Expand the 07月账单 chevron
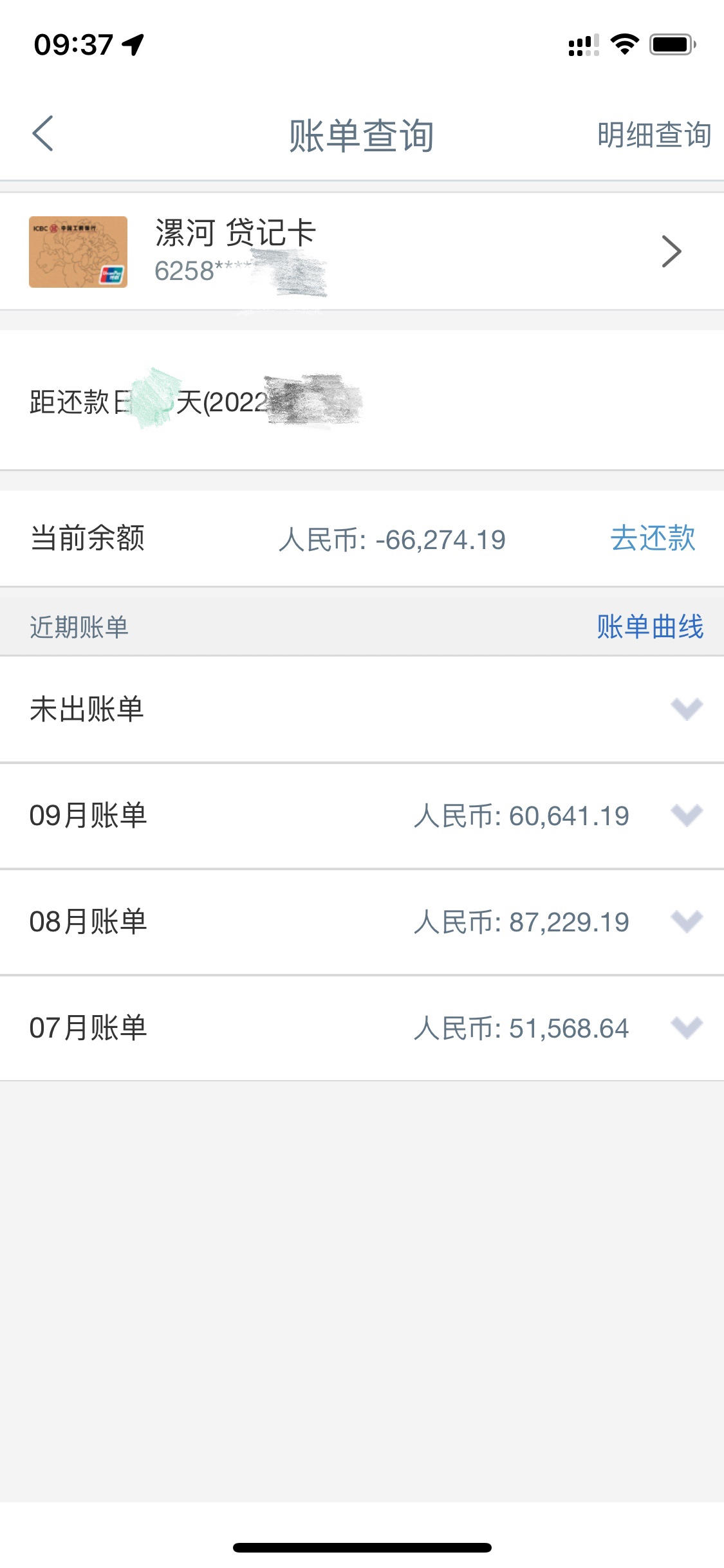 [687, 1027]
